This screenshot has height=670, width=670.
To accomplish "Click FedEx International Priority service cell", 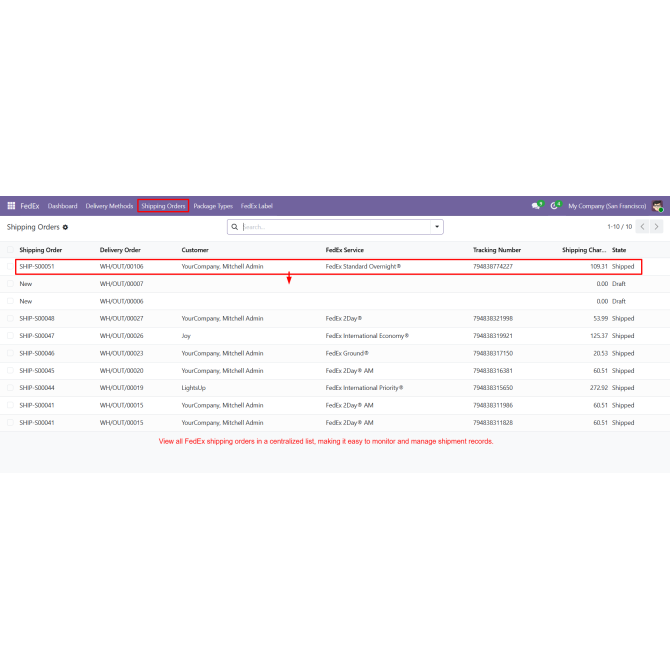I will (x=364, y=388).
